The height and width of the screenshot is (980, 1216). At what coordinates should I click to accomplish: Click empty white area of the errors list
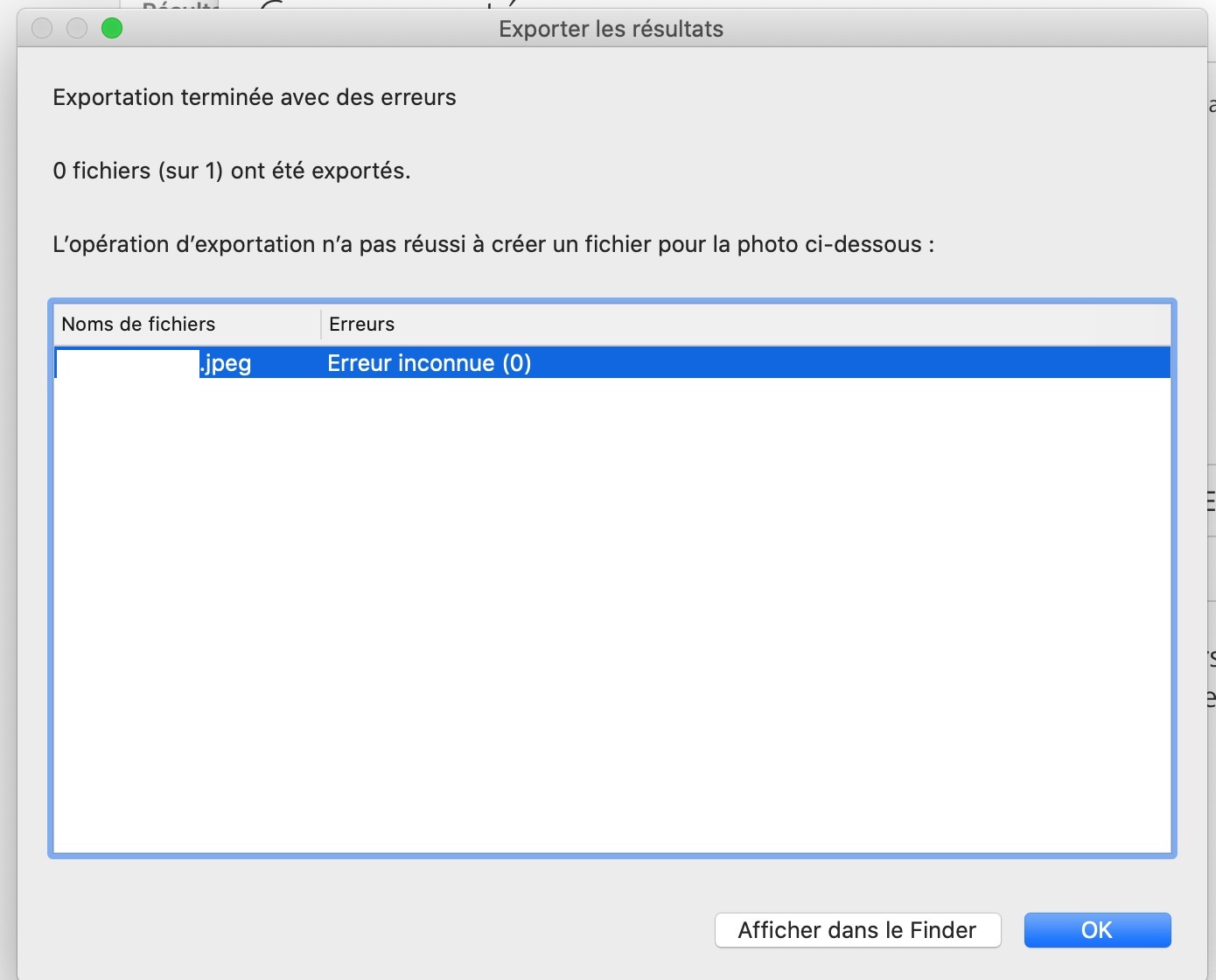612,612
